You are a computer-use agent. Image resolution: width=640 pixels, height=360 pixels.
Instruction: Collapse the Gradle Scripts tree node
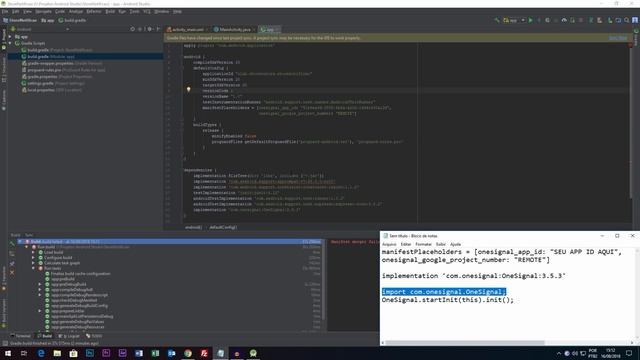[x=10, y=43]
